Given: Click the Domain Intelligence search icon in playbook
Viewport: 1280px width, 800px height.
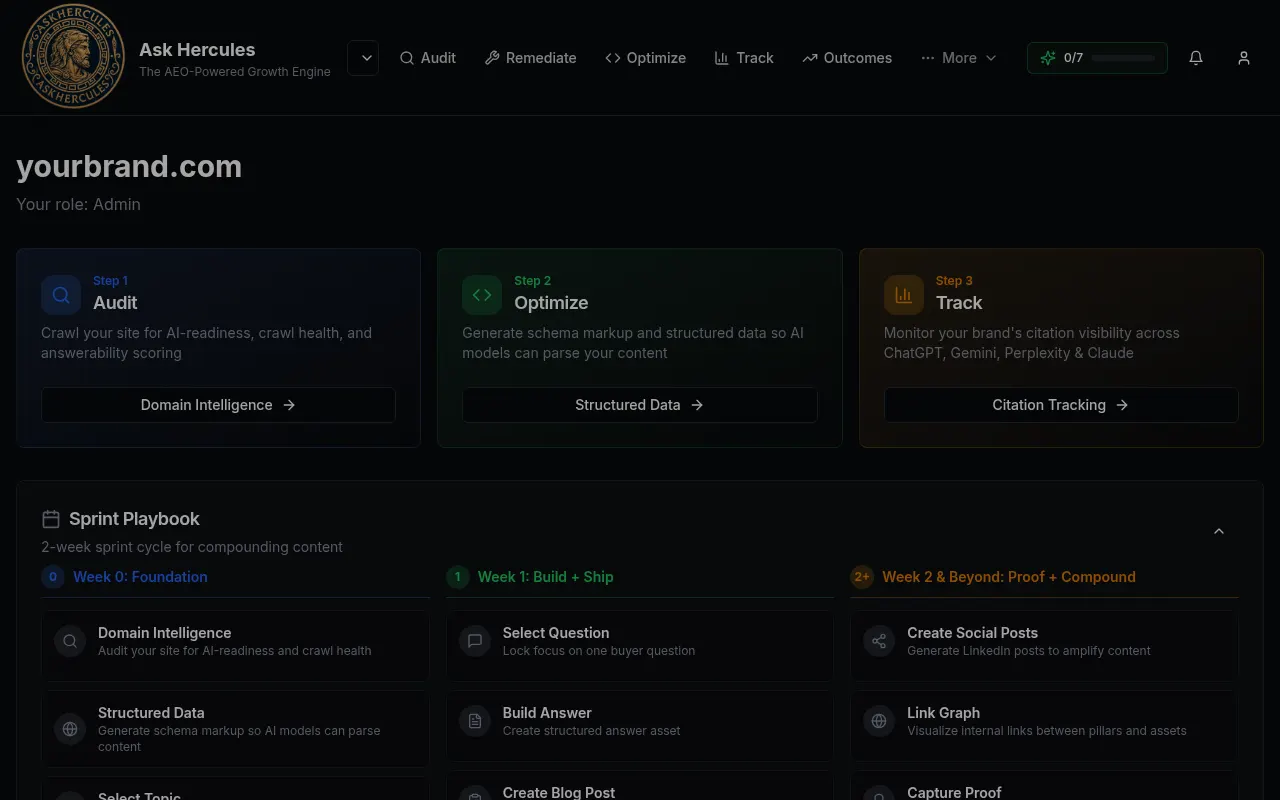Looking at the screenshot, I should click(70, 641).
